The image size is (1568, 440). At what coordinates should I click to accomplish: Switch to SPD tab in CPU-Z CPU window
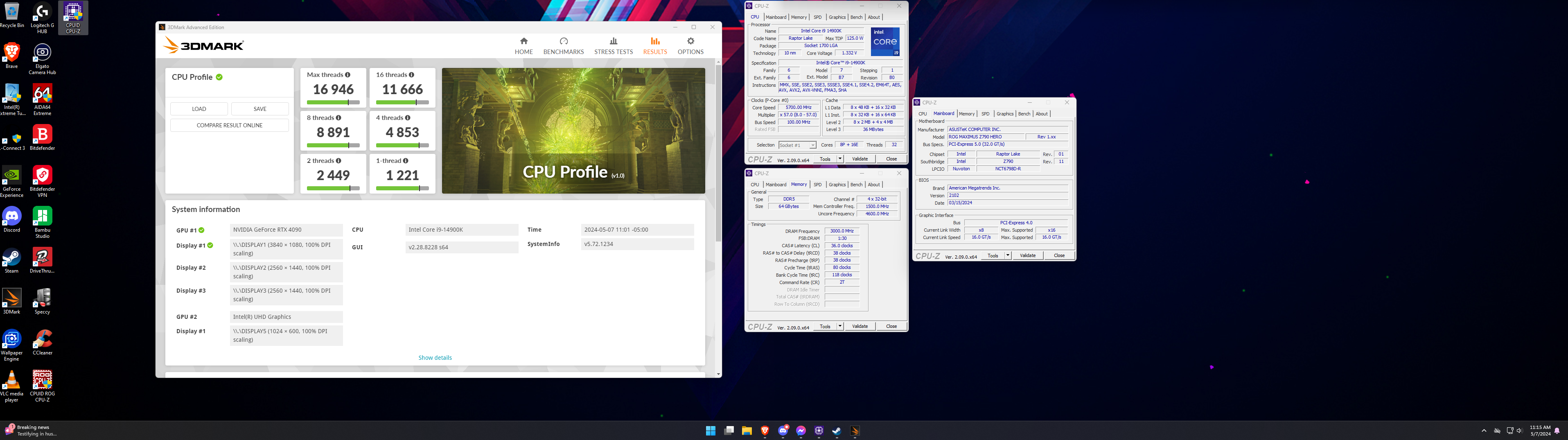(x=817, y=17)
